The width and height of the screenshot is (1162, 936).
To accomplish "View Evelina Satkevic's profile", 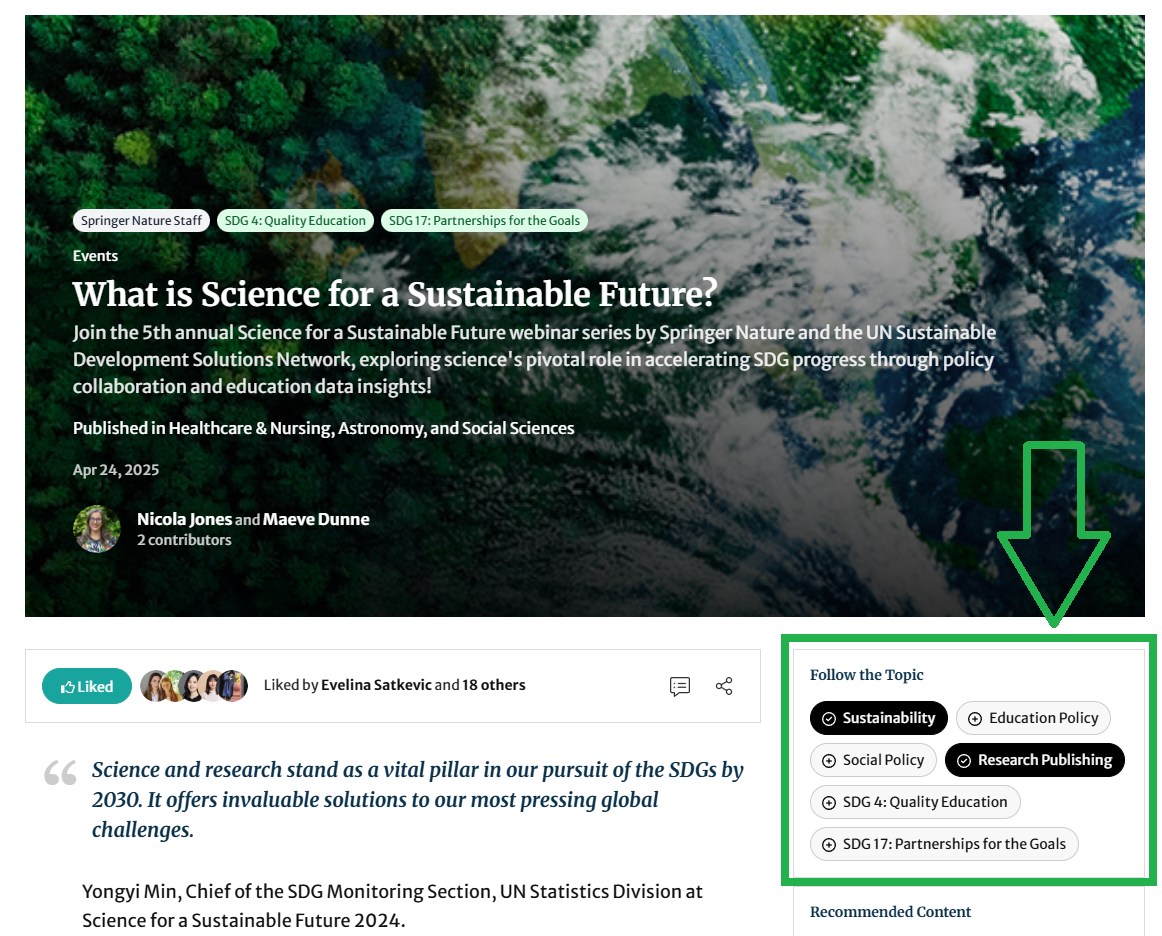I will pyautogui.click(x=376, y=685).
